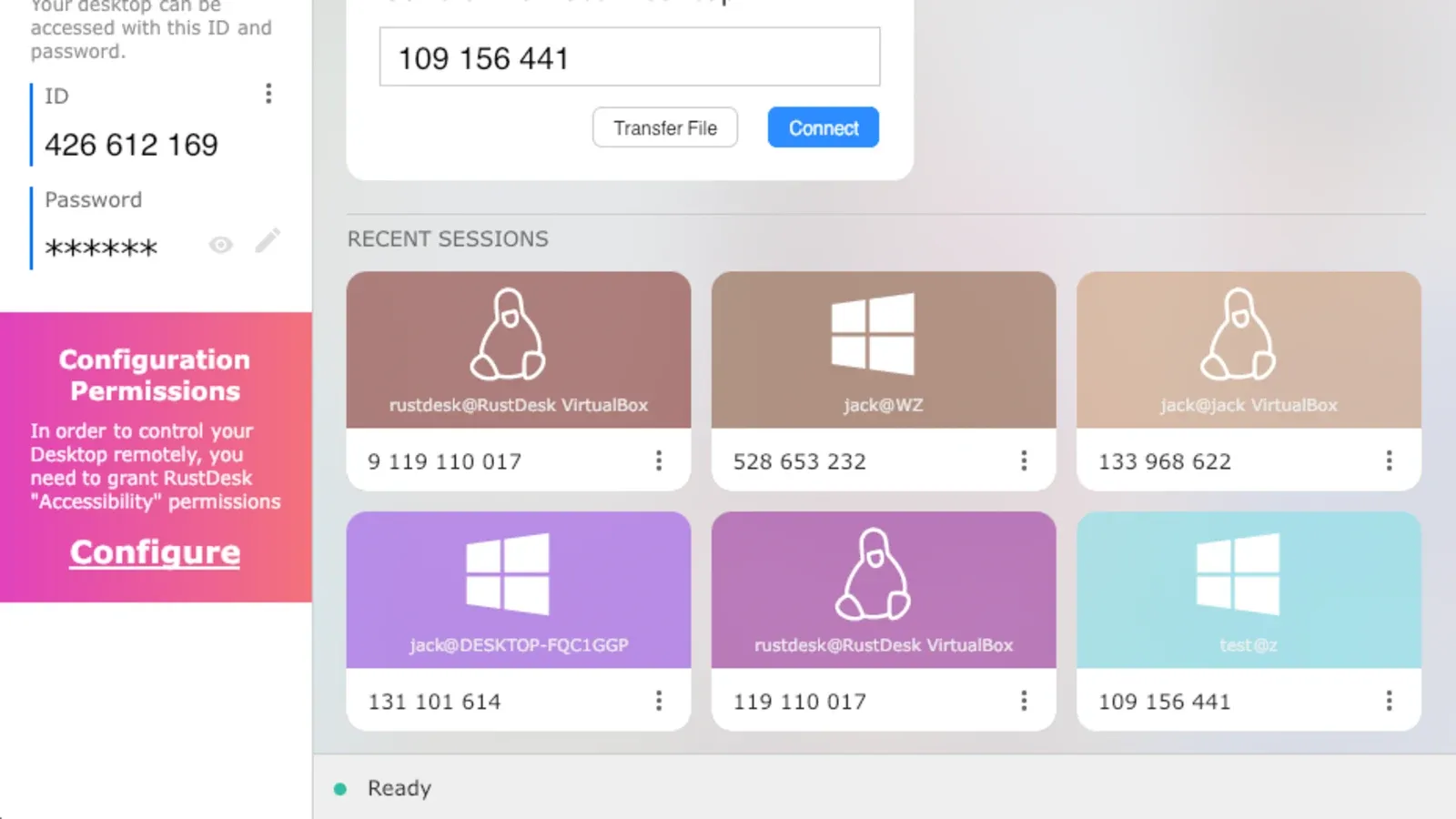Image resolution: width=1456 pixels, height=819 pixels.
Task: Open the three-dot menu beside your ID
Action: [268, 94]
